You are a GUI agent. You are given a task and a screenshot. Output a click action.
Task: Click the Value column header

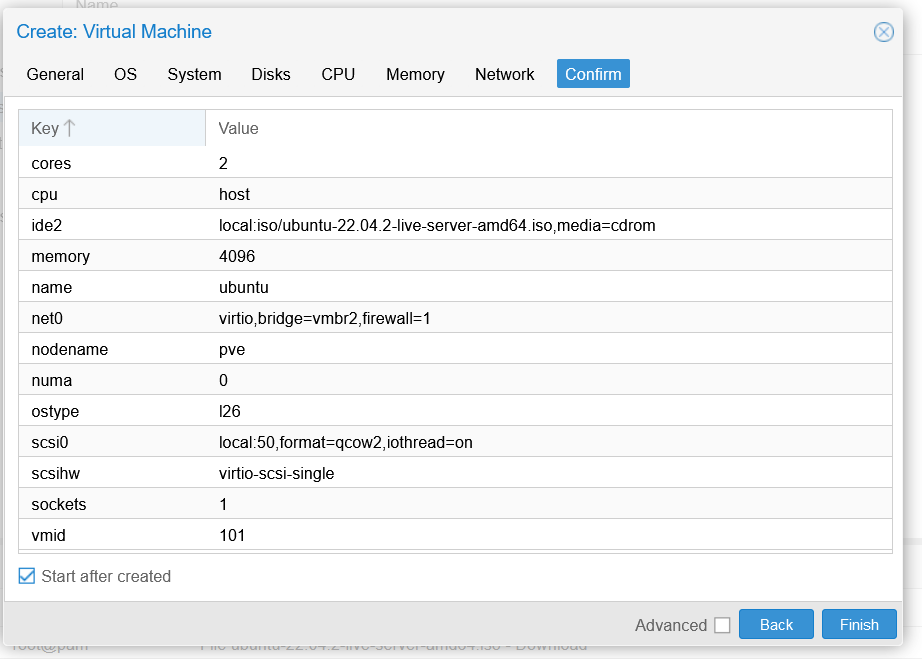coord(238,128)
